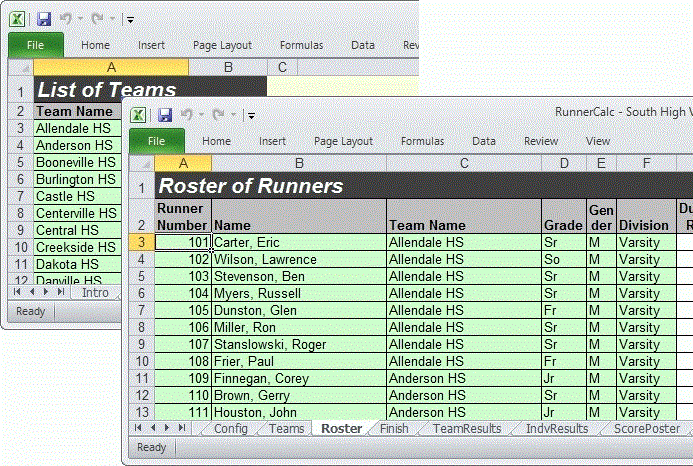Open redo history dropdown in Teams window
Screen dimensions: 693x466
(x=112, y=19)
